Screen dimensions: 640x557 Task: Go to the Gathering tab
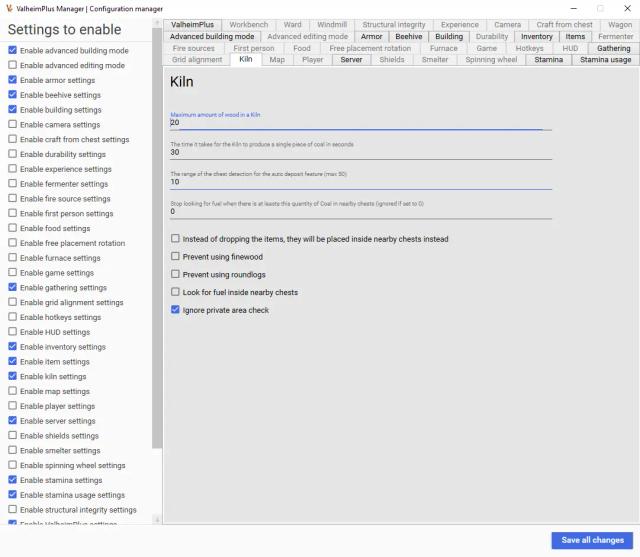[613, 48]
